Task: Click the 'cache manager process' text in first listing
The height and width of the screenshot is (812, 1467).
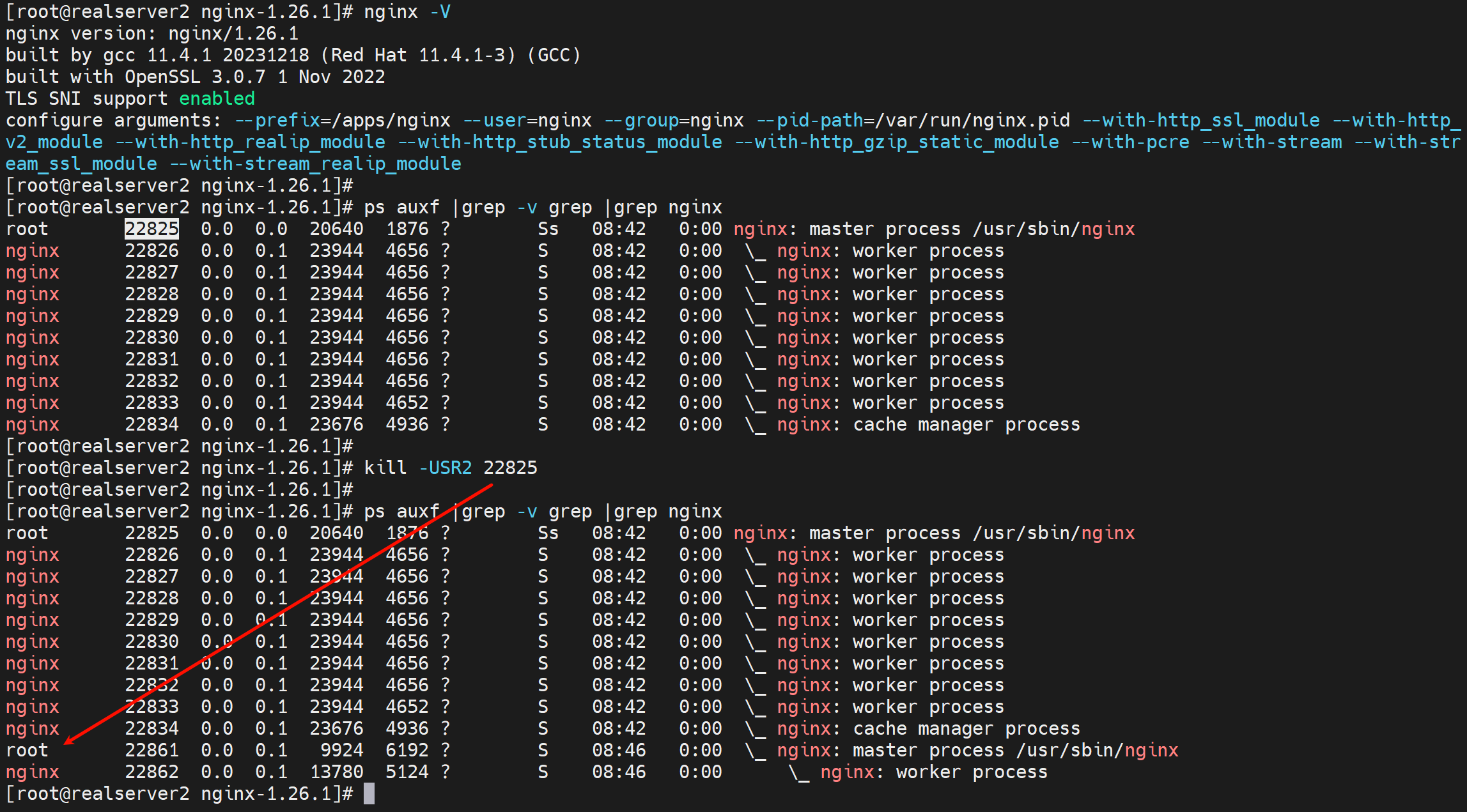Action: point(966,424)
